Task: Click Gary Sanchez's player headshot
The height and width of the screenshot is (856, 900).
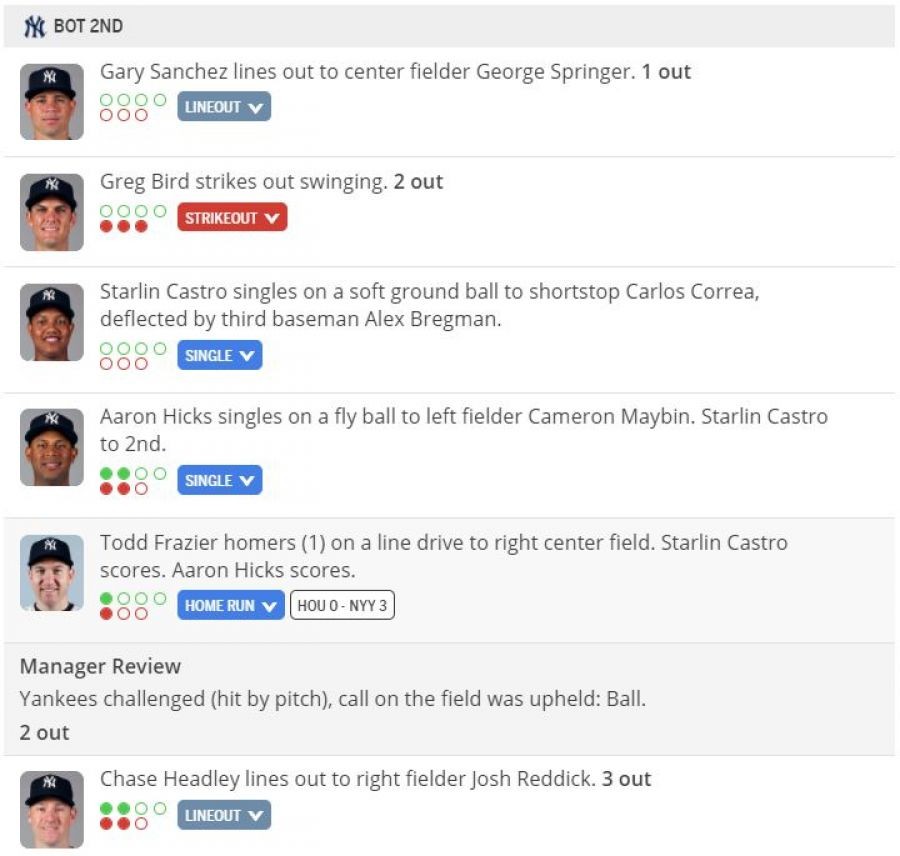Action: 52,102
